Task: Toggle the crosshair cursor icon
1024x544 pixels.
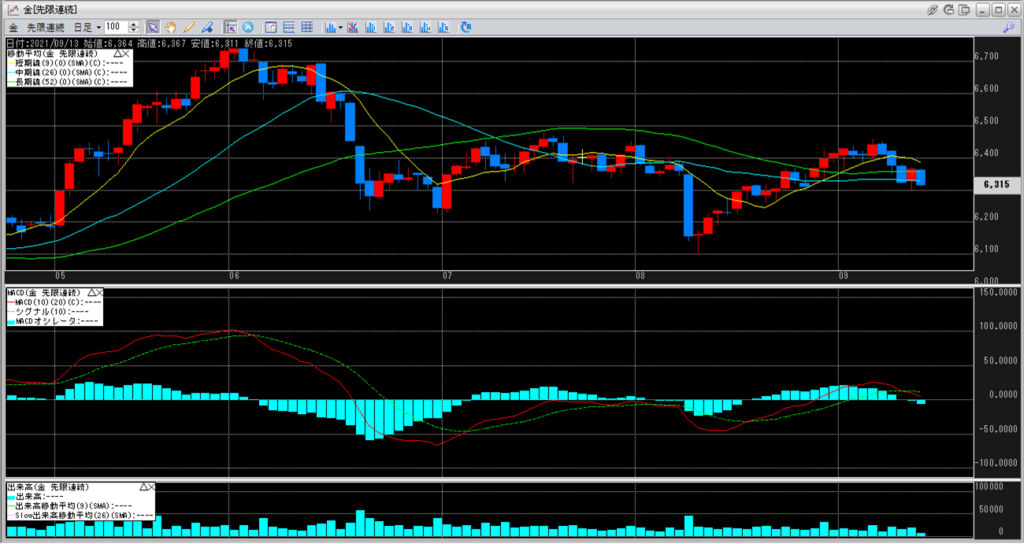Action: tap(230, 27)
